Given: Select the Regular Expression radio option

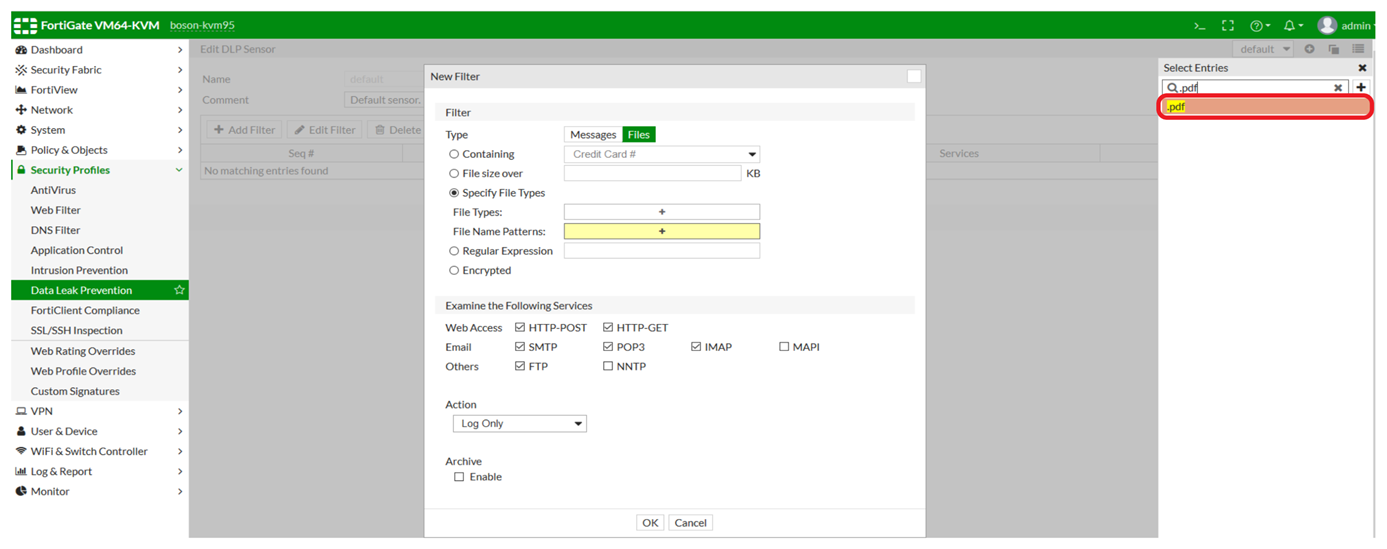Looking at the screenshot, I should point(454,251).
